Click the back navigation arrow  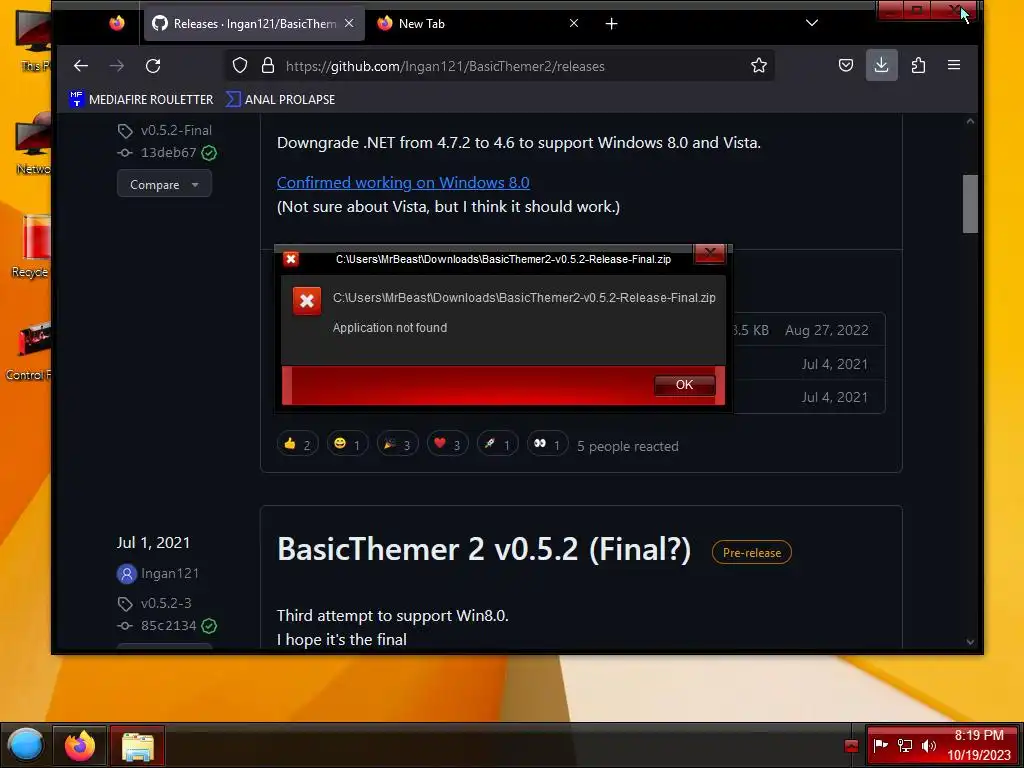point(80,66)
